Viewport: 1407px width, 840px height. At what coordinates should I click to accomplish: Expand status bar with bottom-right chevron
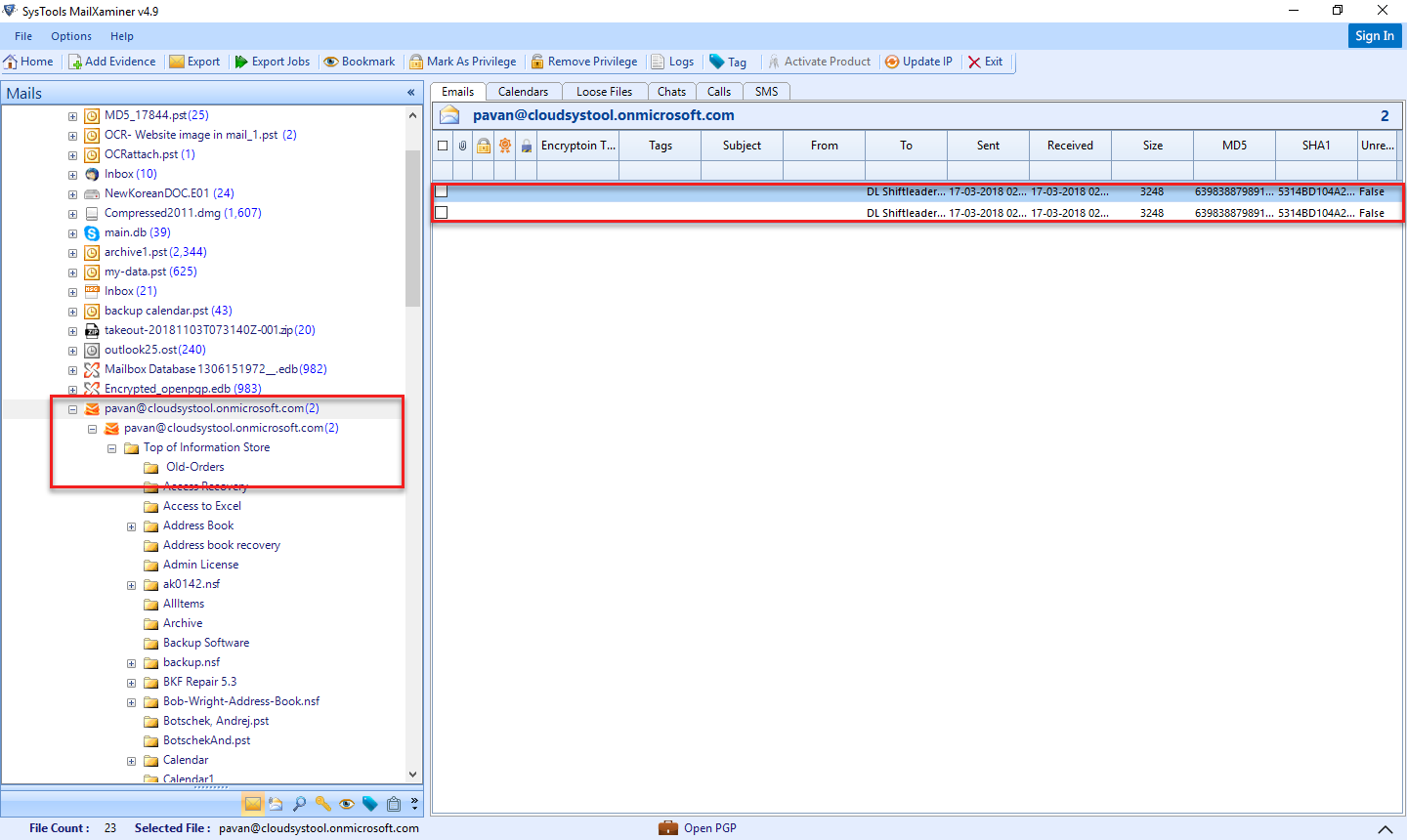coord(1386,828)
